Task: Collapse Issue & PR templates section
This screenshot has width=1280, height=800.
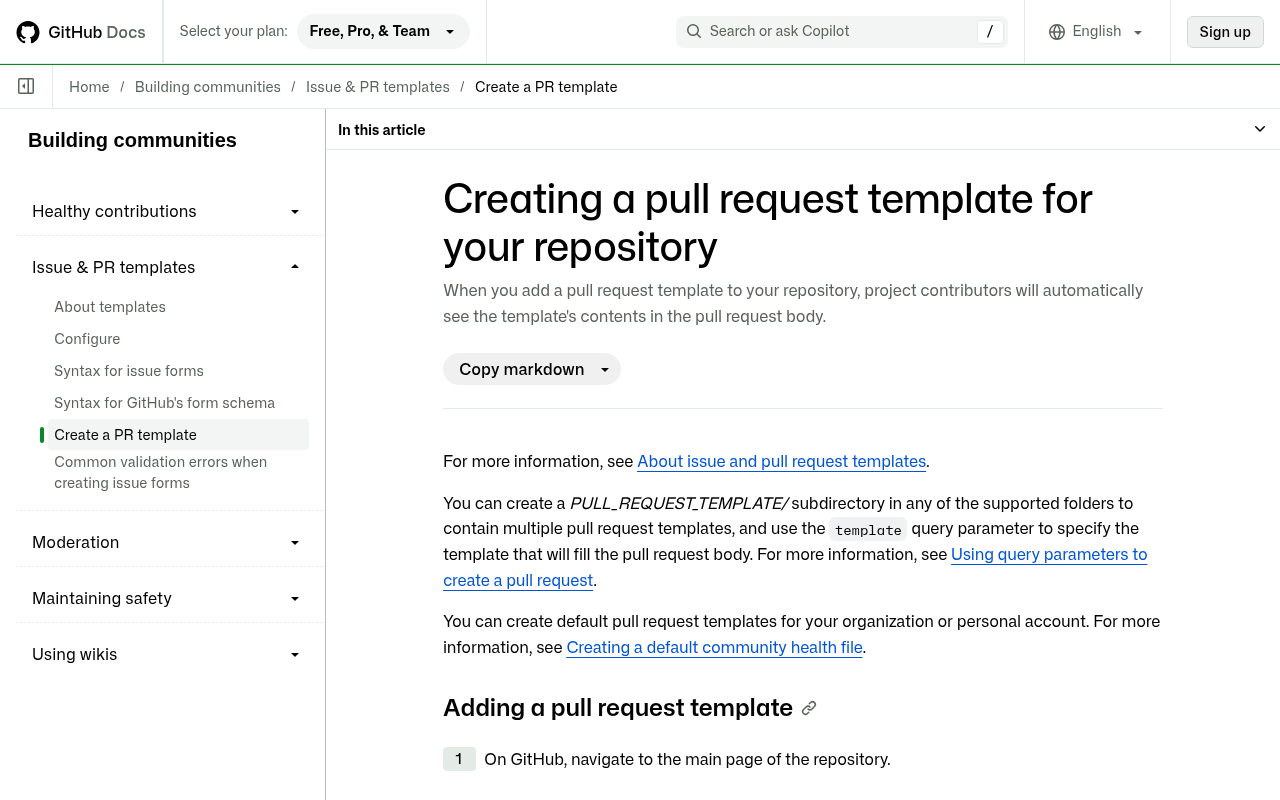Action: (x=167, y=267)
